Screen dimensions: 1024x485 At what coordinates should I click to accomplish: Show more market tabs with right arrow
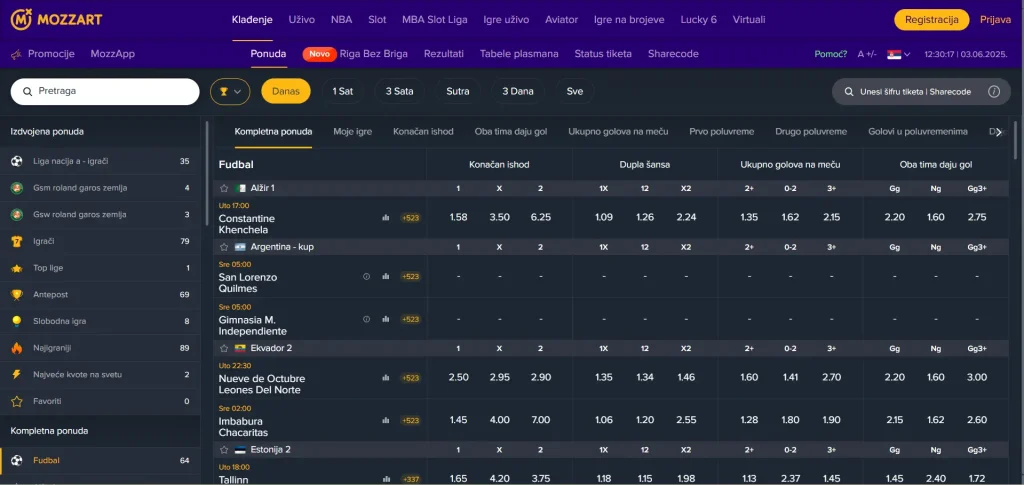(999, 132)
